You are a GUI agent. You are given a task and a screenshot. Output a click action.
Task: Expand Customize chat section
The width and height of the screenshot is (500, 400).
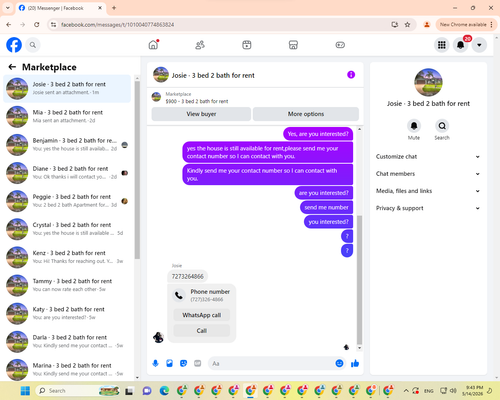coord(428,157)
